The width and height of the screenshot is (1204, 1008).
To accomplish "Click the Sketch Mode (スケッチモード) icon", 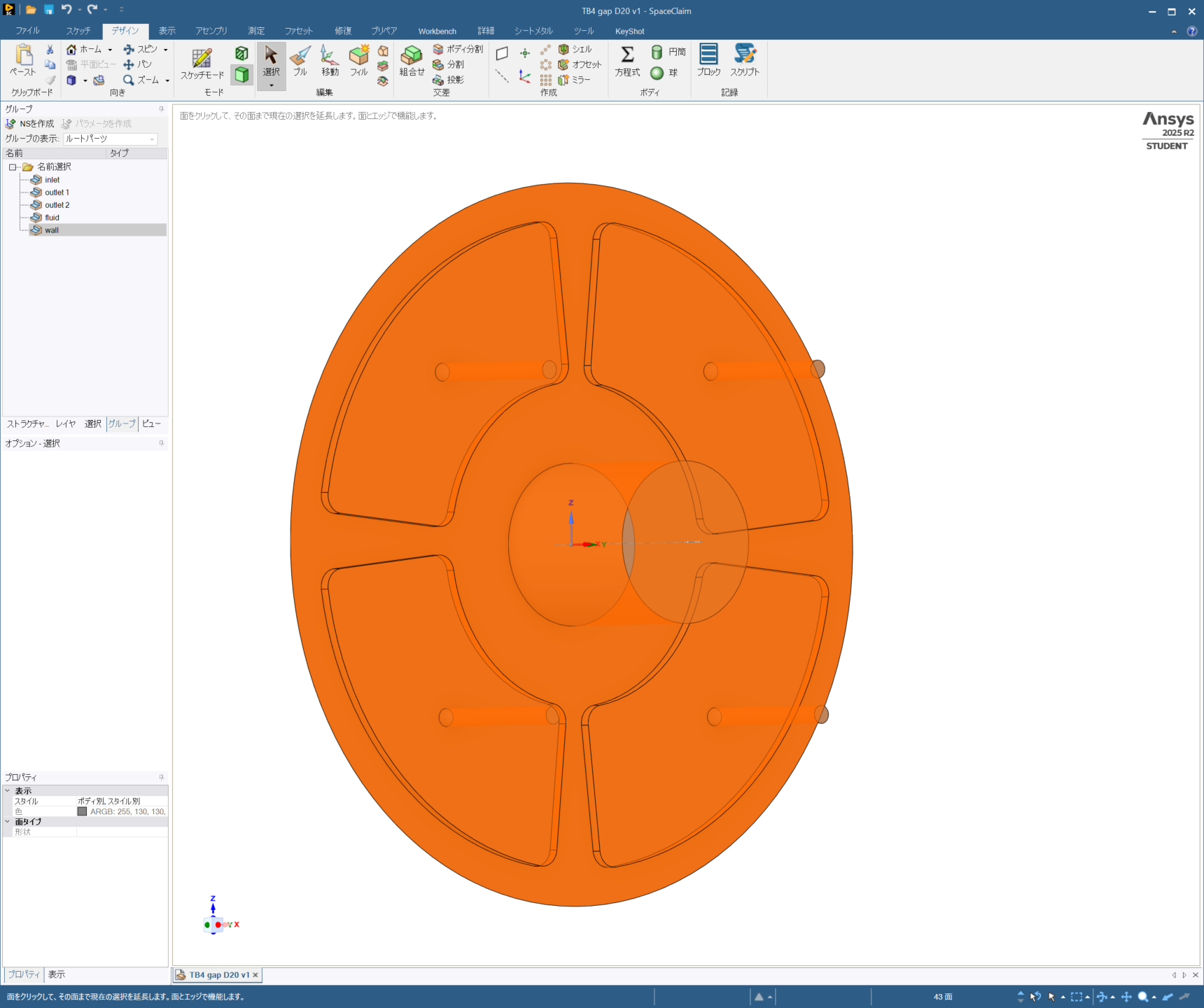I will [x=202, y=63].
